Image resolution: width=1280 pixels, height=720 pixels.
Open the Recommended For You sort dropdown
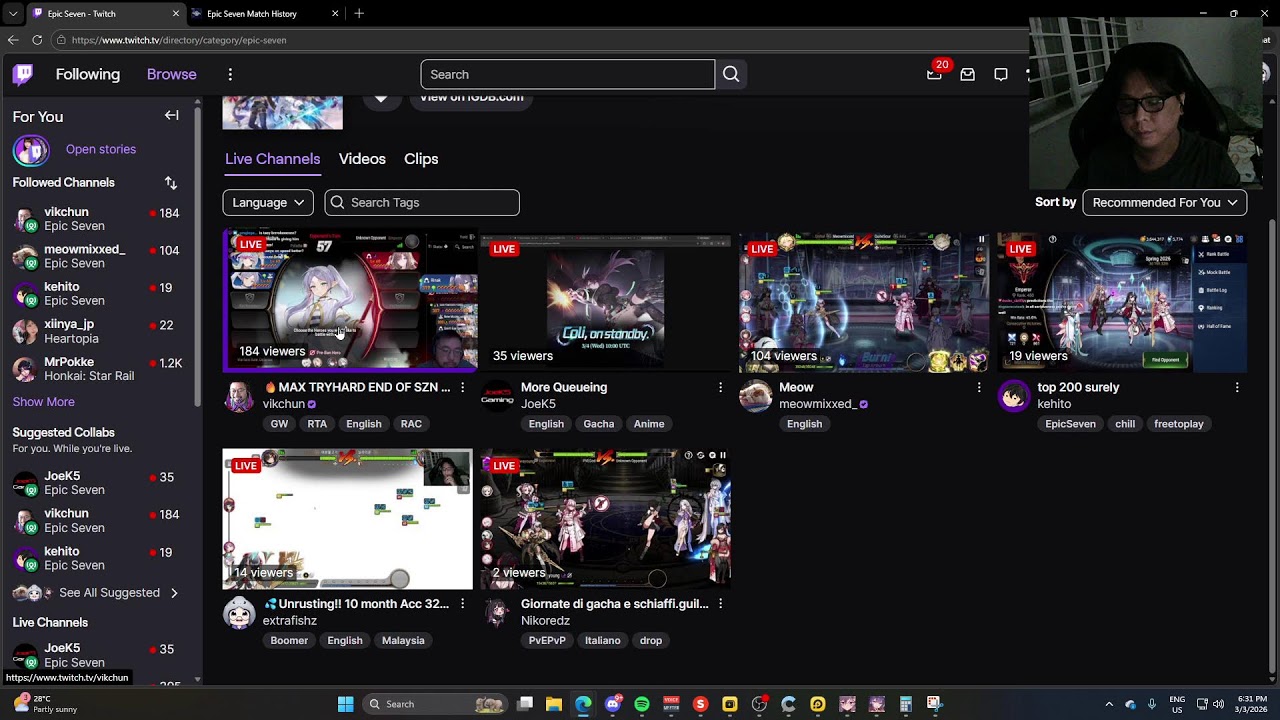1165,202
